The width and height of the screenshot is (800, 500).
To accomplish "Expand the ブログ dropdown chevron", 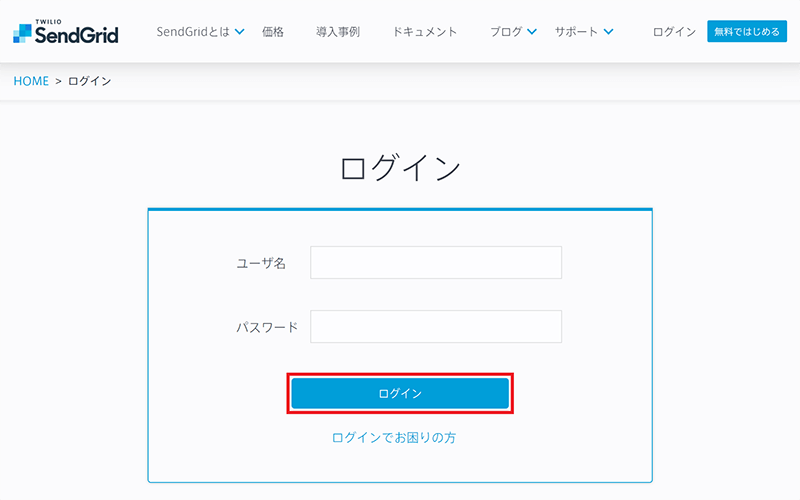I will 532,32.
